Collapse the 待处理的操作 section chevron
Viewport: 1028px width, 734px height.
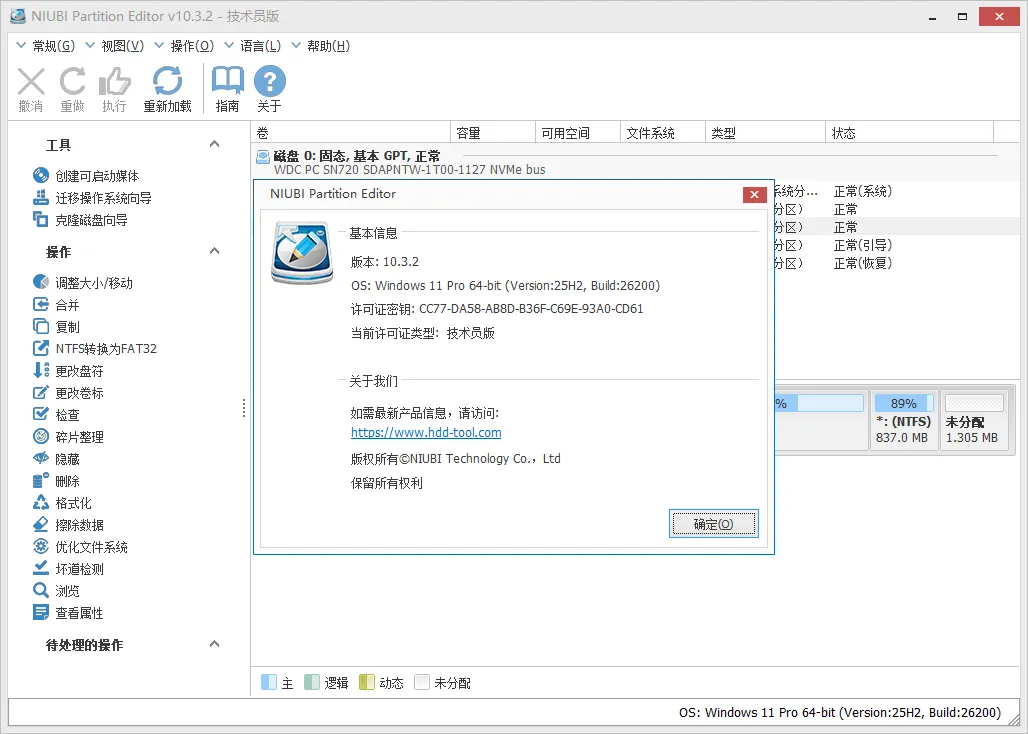(214, 644)
